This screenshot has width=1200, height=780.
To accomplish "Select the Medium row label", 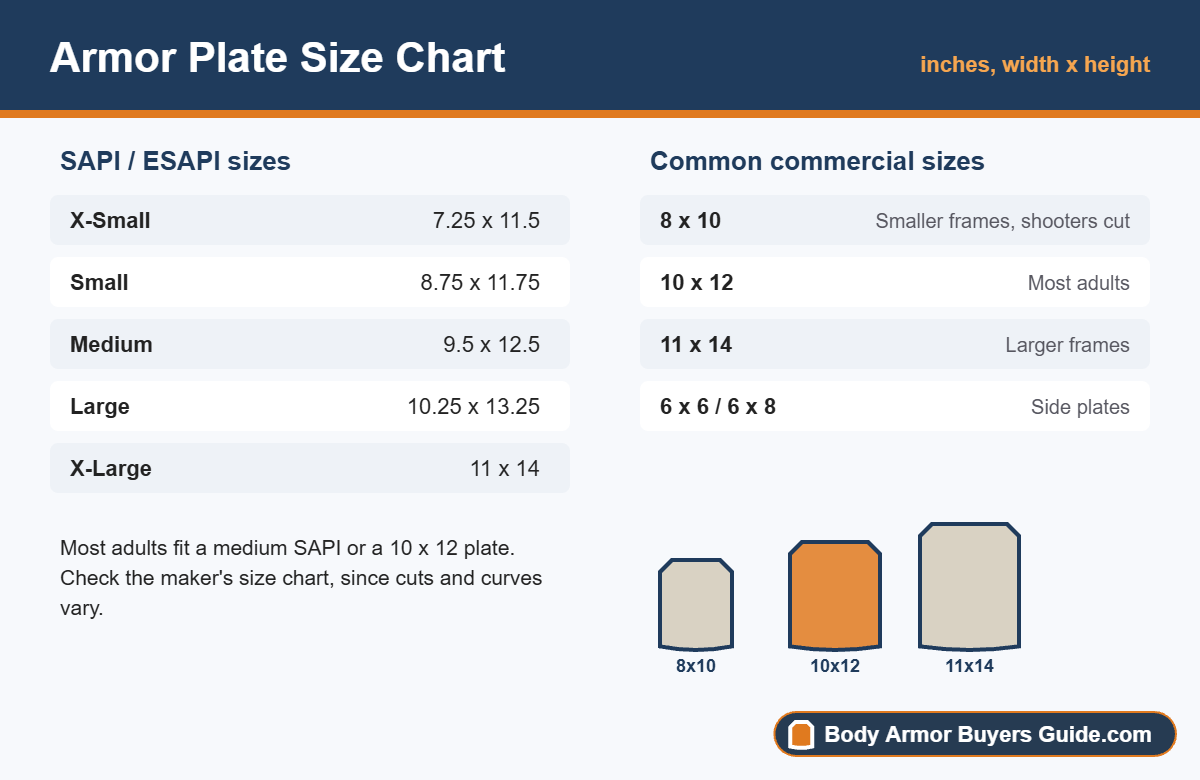I will (x=111, y=344).
